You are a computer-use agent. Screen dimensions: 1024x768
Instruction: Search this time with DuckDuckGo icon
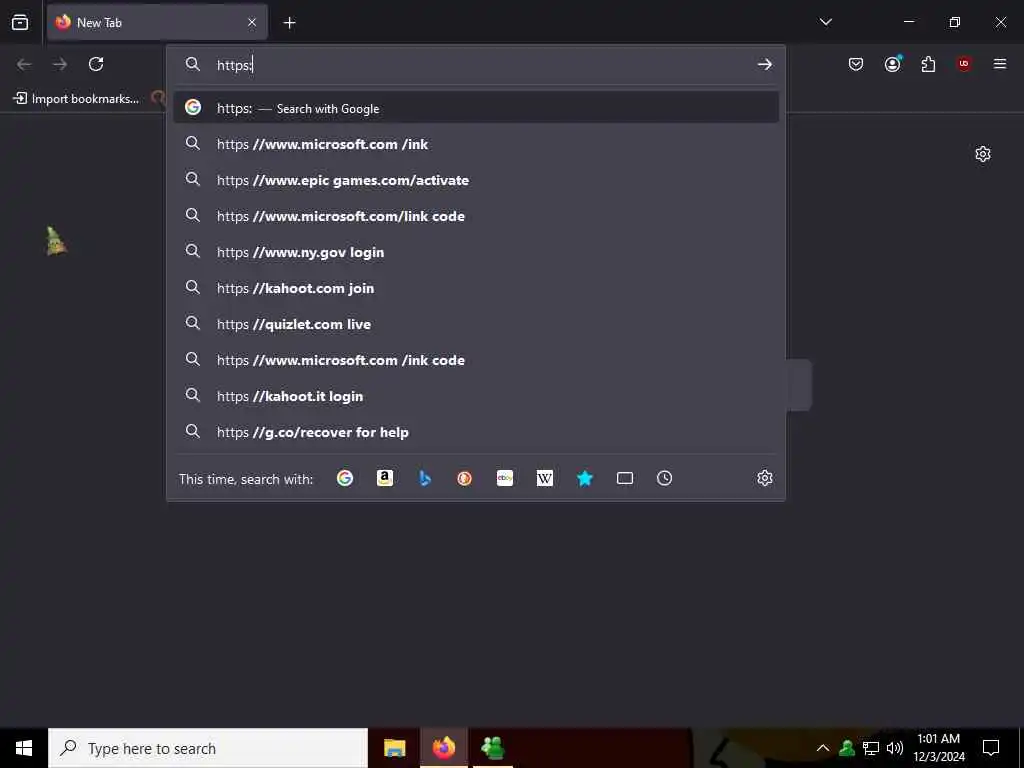tap(464, 478)
